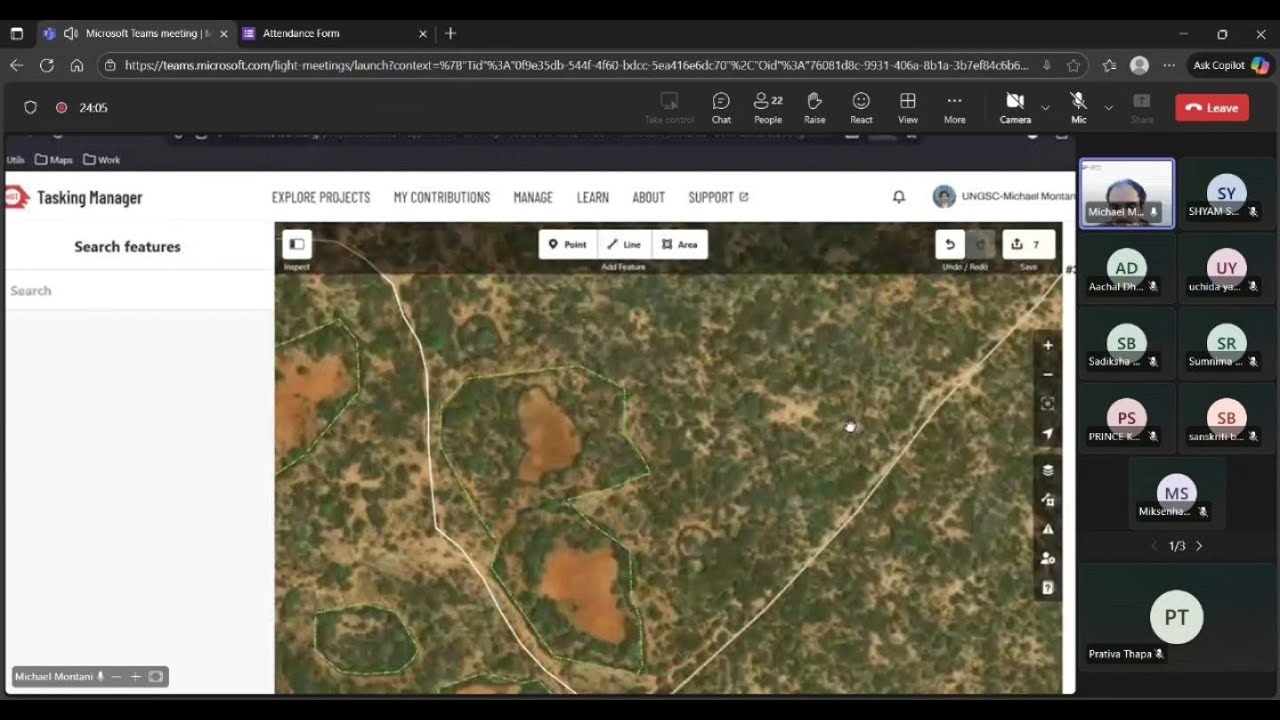This screenshot has width=1280, height=720.
Task: Open the Background layers settings panel
Action: (x=1048, y=470)
